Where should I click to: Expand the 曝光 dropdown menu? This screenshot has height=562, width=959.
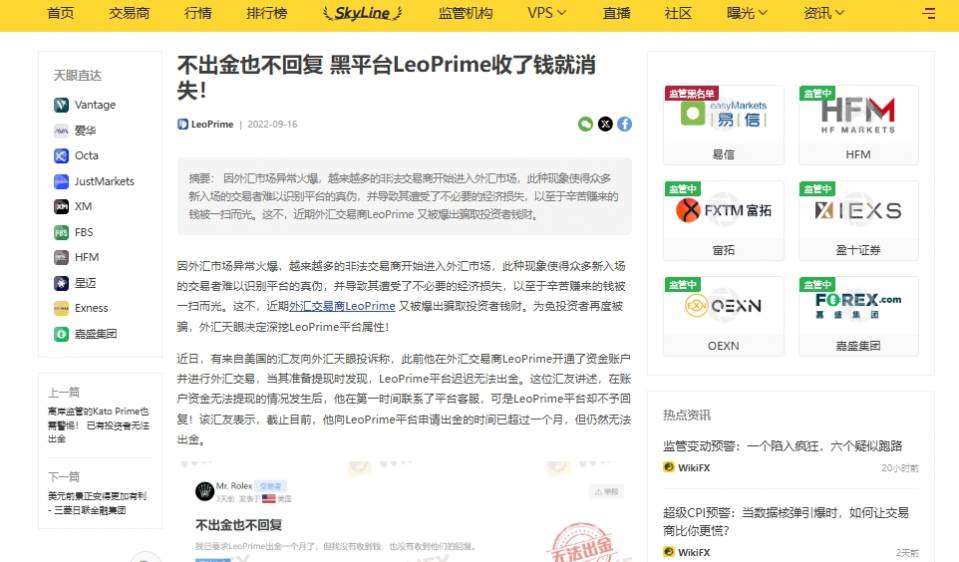click(x=747, y=13)
